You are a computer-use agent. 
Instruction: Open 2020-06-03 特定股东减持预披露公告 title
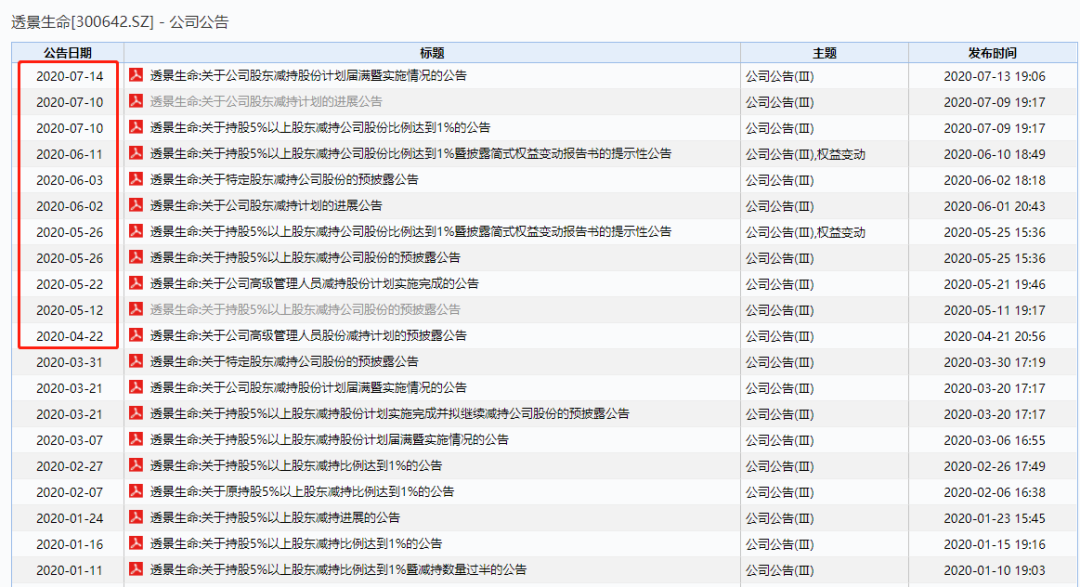(x=284, y=180)
